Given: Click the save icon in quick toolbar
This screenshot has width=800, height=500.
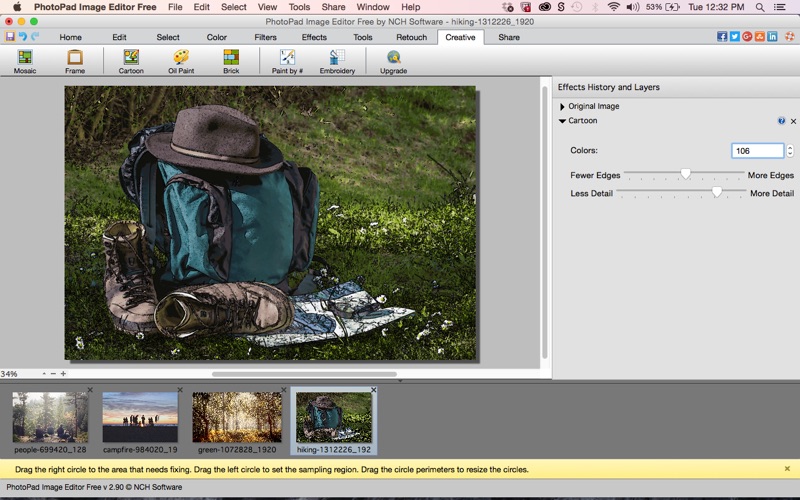Looking at the screenshot, I should tap(10, 37).
